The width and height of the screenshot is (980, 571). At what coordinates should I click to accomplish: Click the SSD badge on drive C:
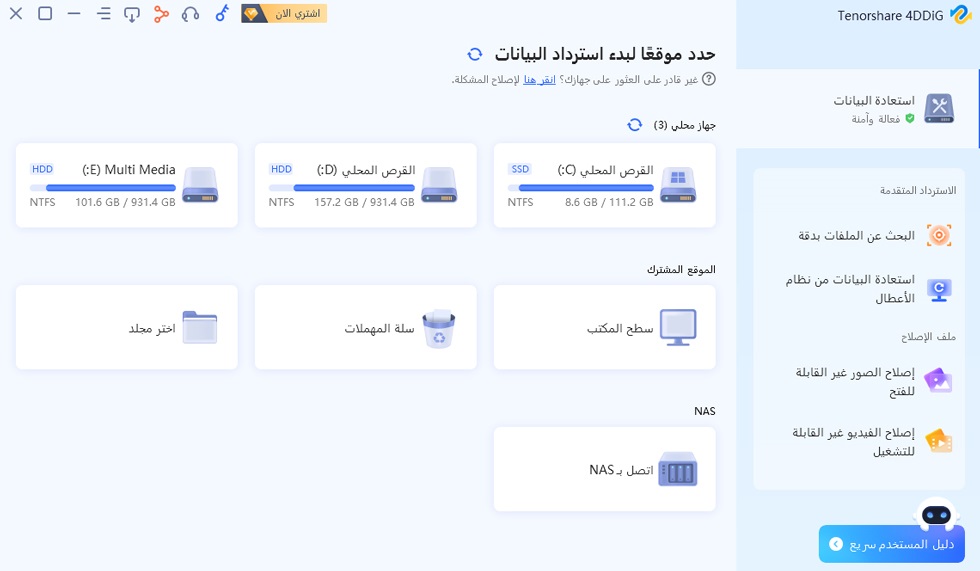coord(520,169)
